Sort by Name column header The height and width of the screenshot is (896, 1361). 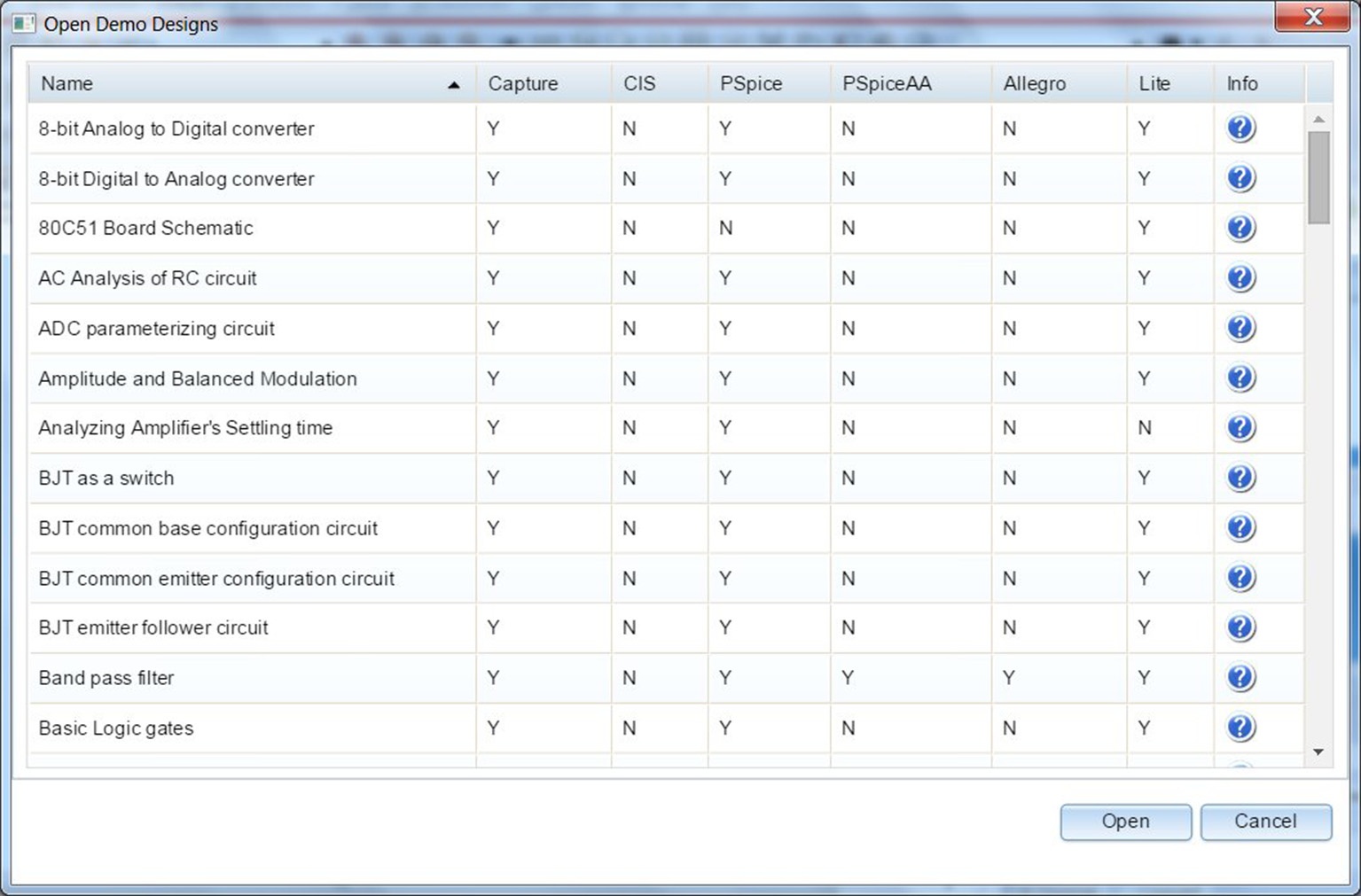click(252, 83)
